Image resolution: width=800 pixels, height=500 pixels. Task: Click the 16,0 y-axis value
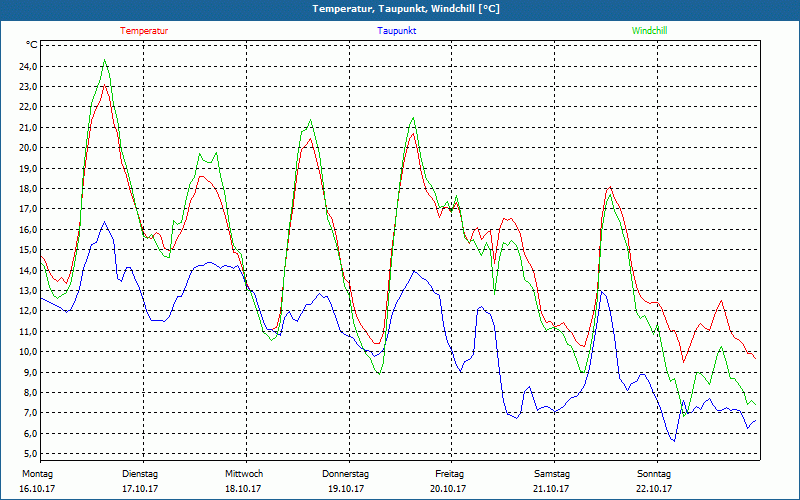(29, 230)
